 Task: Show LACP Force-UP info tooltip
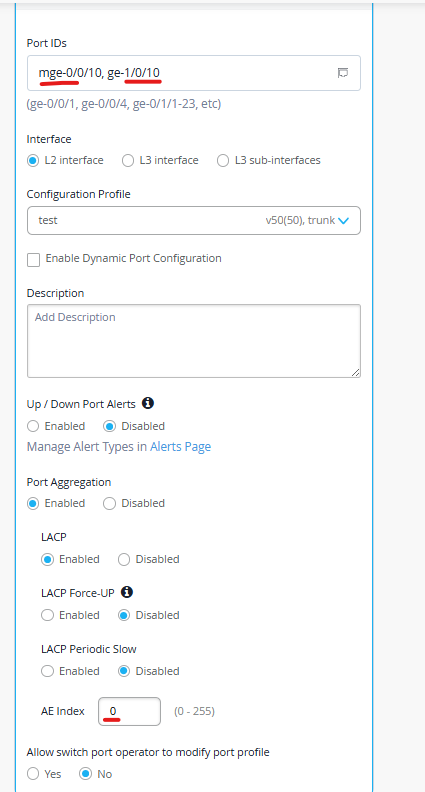coord(127,592)
